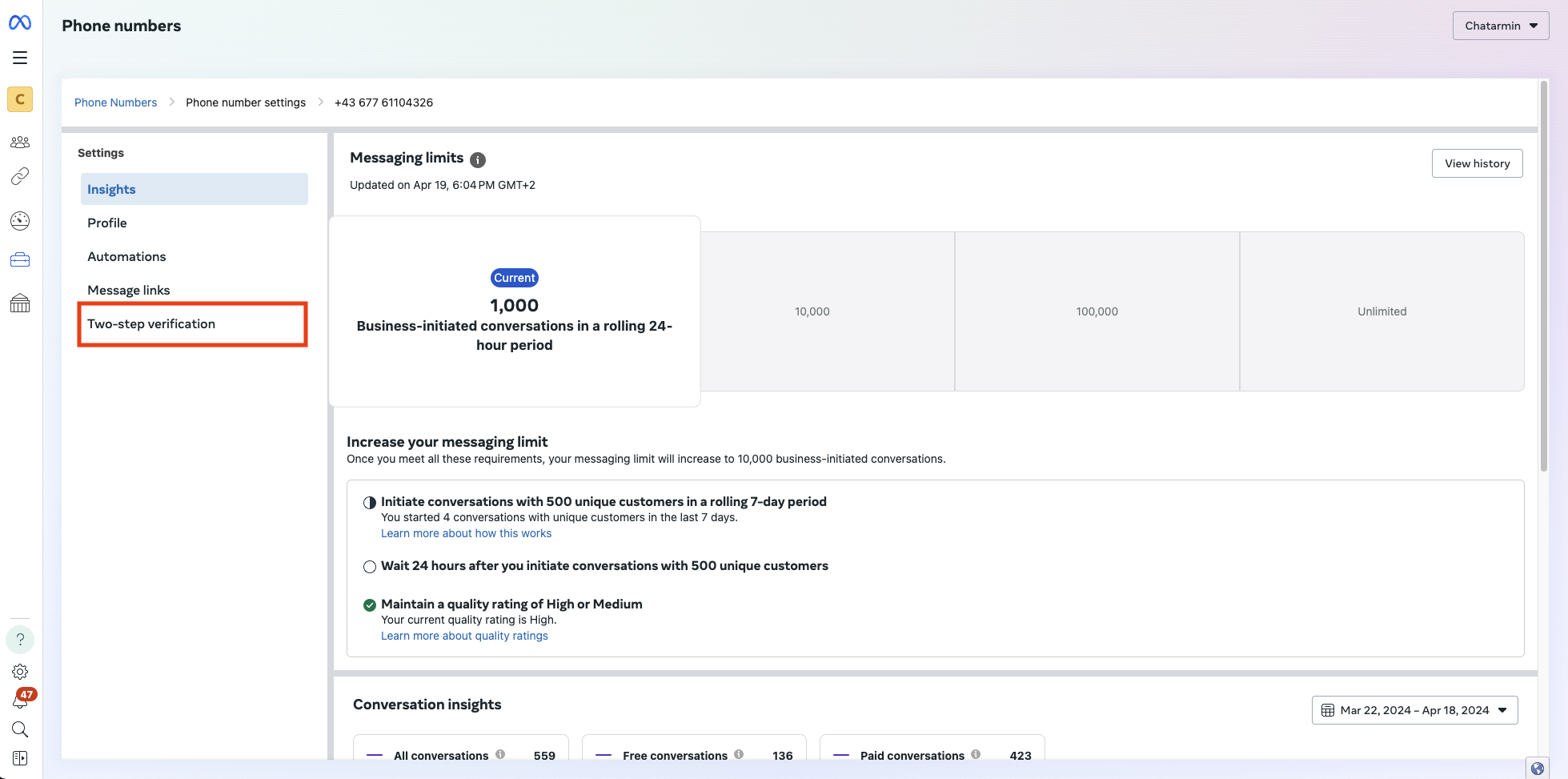Click the Phone Numbers breadcrumb link
Viewport: 1568px width, 779px height.
point(115,102)
